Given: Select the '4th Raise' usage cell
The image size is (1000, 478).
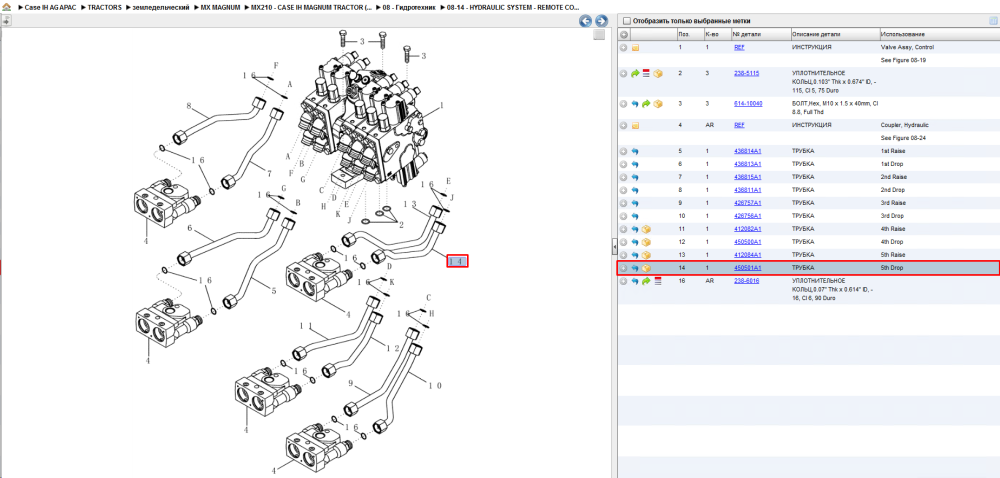Looking at the screenshot, I should (893, 229).
